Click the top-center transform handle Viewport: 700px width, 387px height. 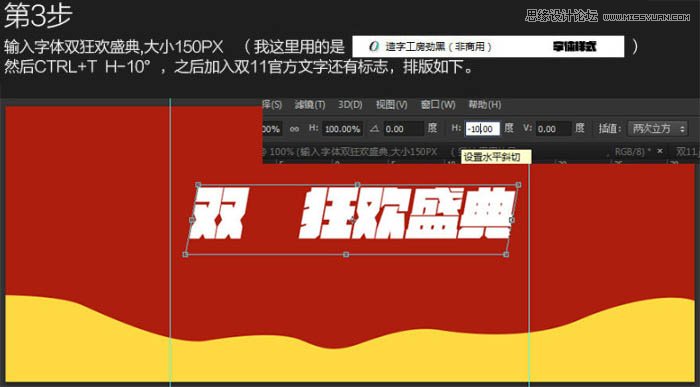tap(358, 184)
